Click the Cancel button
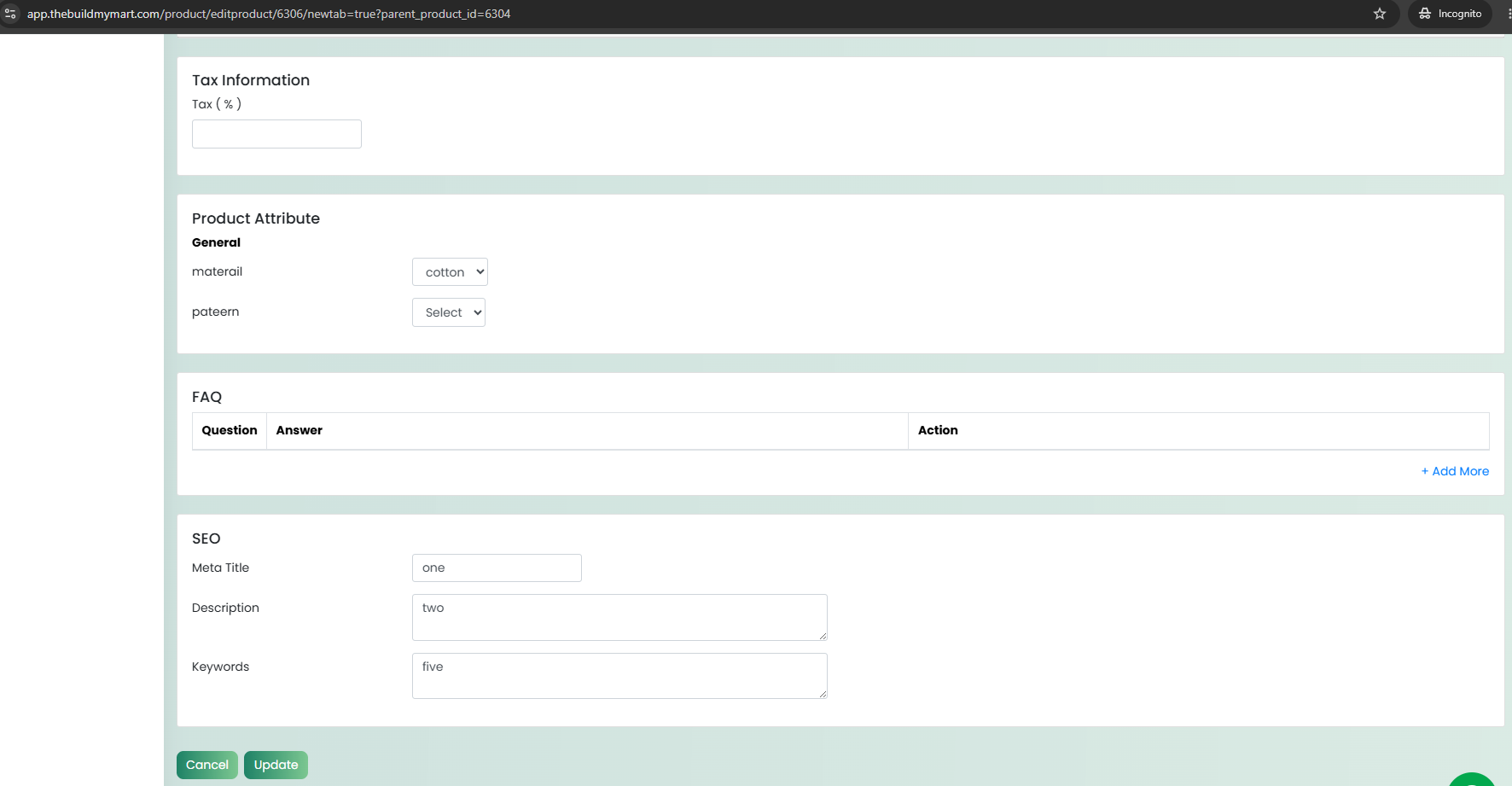Screen dimensions: 1512x786 pyautogui.click(x=207, y=765)
